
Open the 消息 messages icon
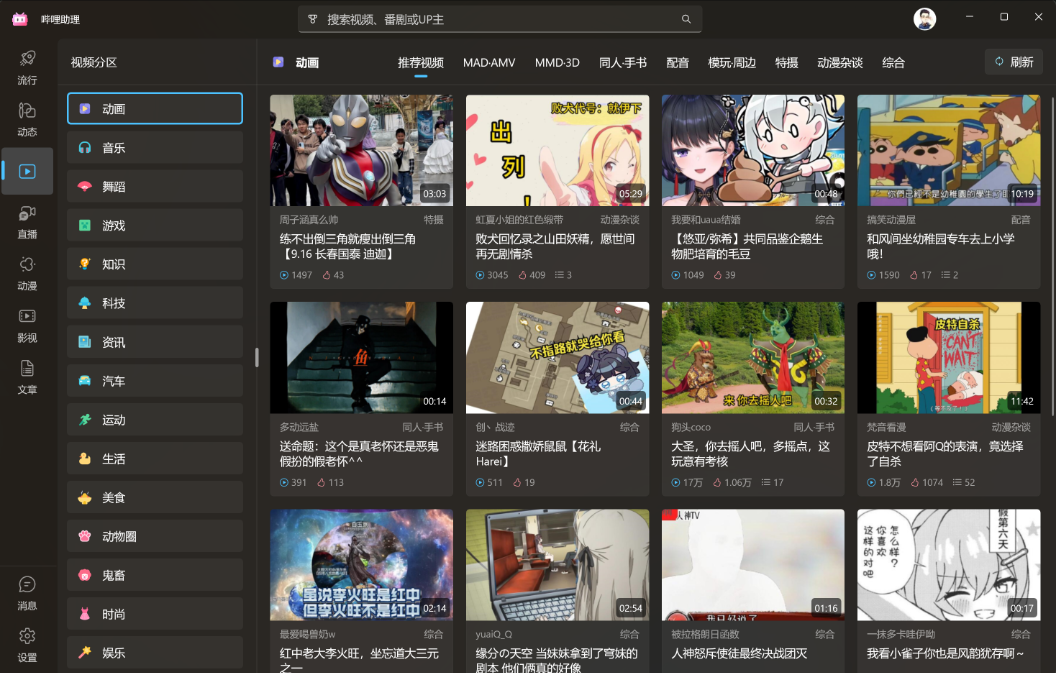(x=27, y=590)
